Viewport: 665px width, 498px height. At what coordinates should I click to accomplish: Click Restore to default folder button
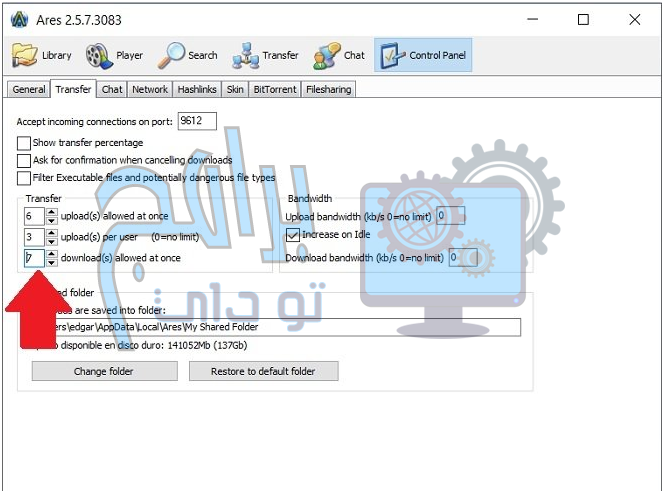point(264,371)
